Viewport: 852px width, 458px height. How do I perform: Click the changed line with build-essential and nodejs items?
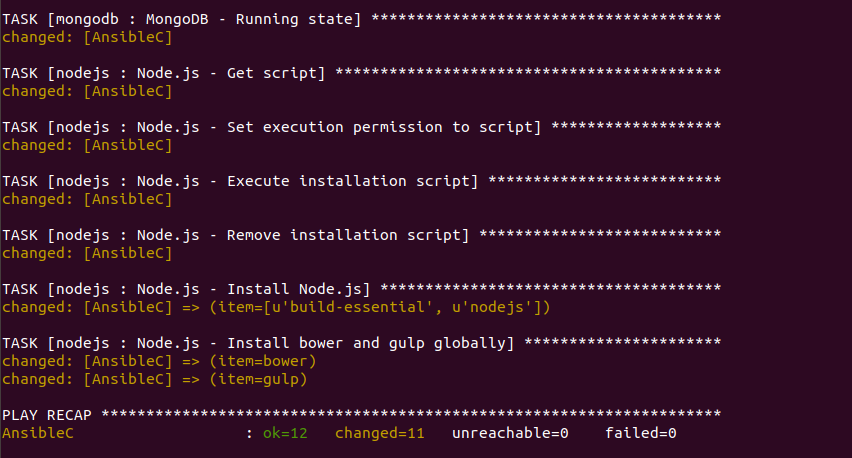276,307
